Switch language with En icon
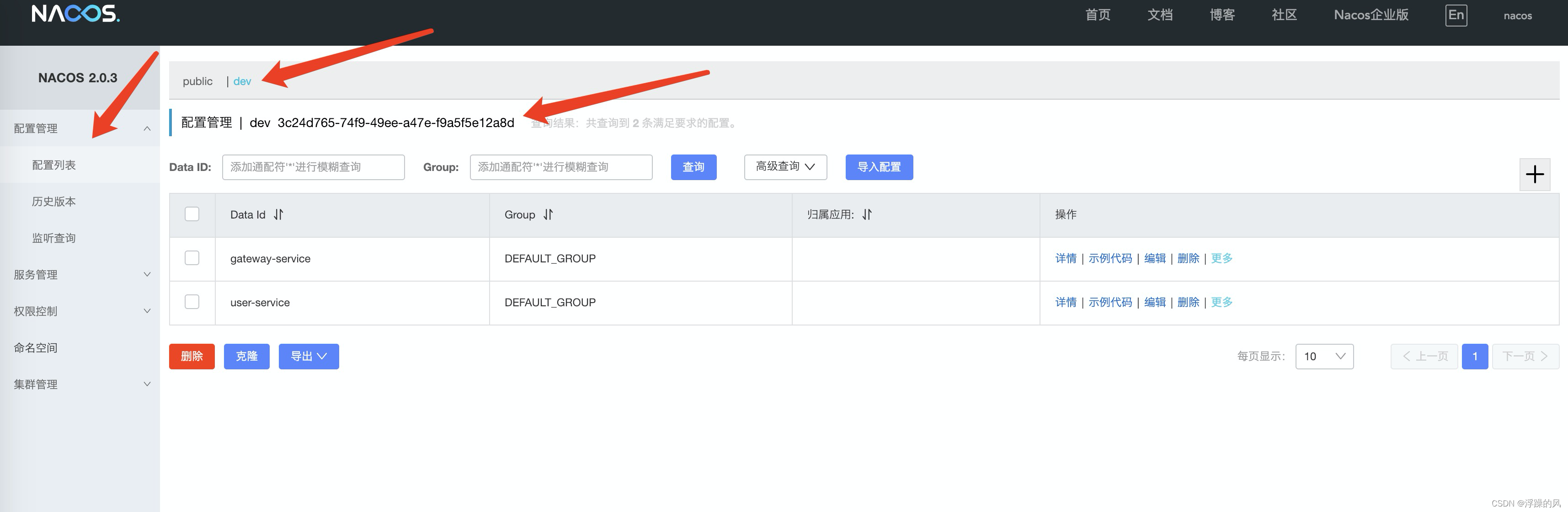 click(x=1456, y=15)
